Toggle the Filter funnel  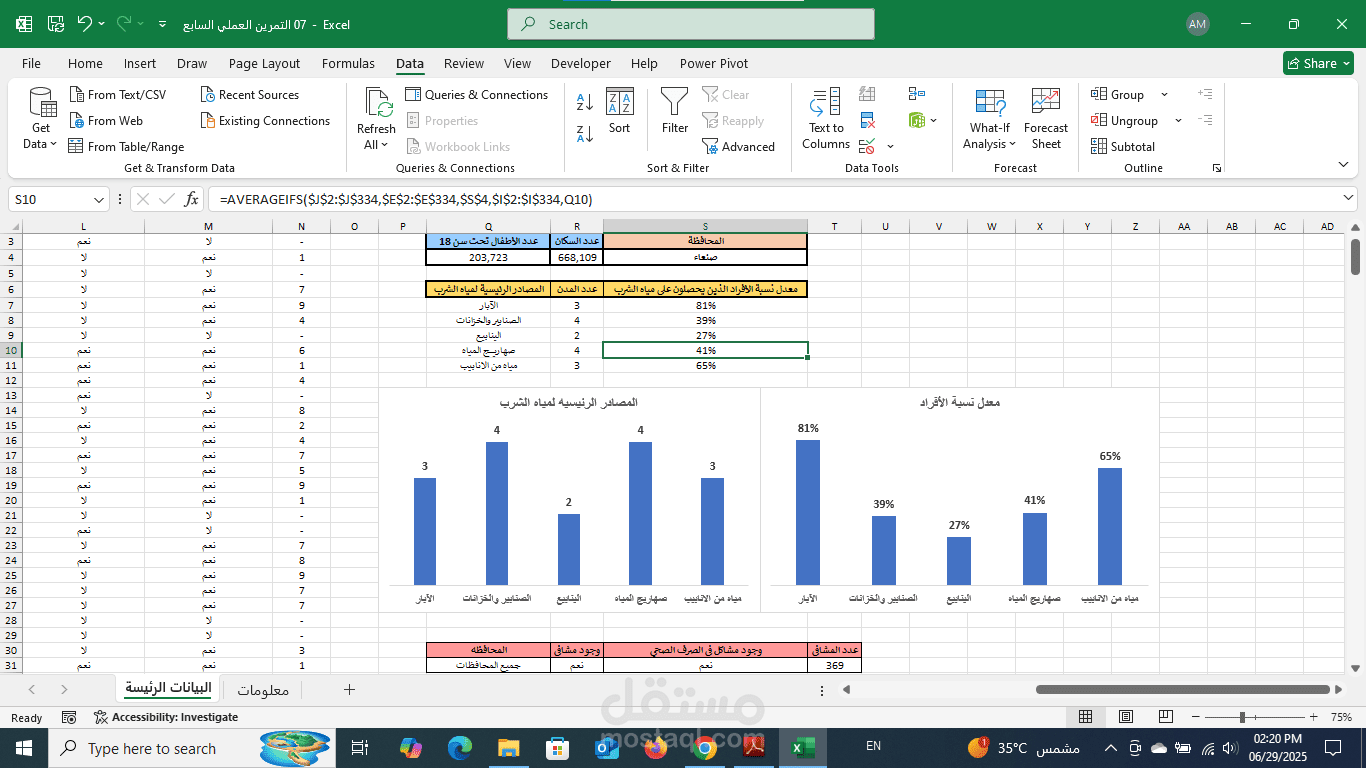[675, 111]
